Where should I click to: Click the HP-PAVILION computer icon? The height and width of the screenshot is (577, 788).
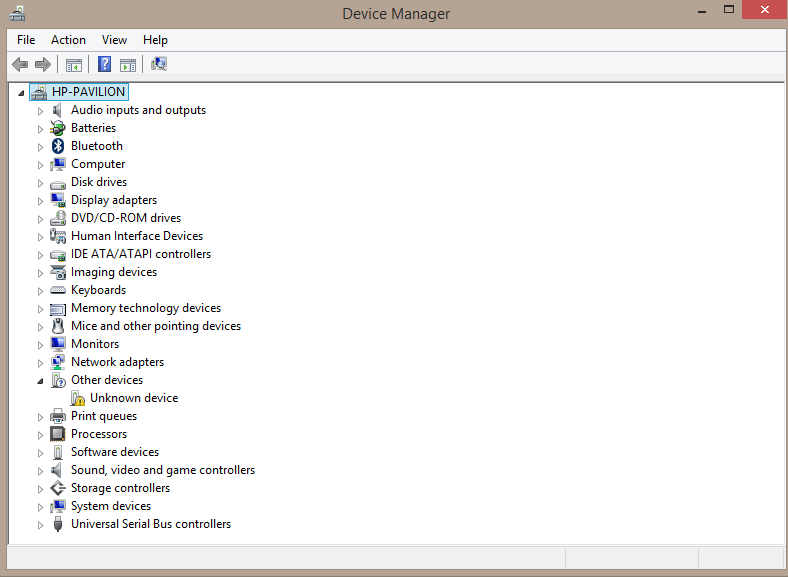click(39, 92)
